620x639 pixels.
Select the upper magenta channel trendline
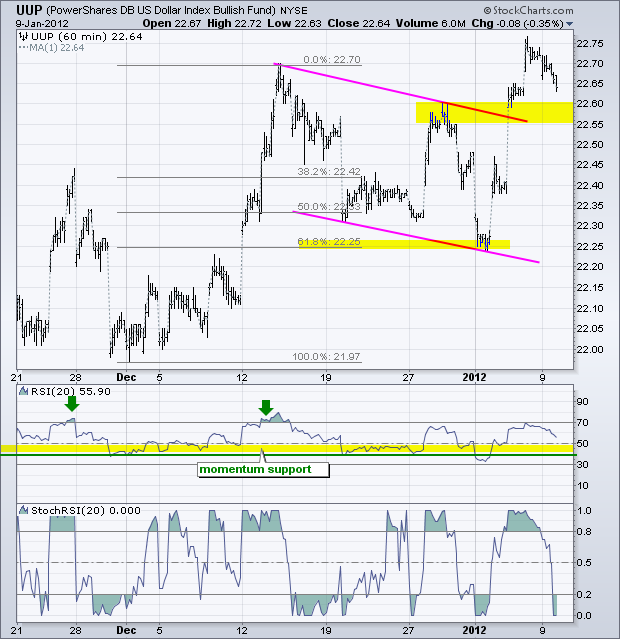400,93
